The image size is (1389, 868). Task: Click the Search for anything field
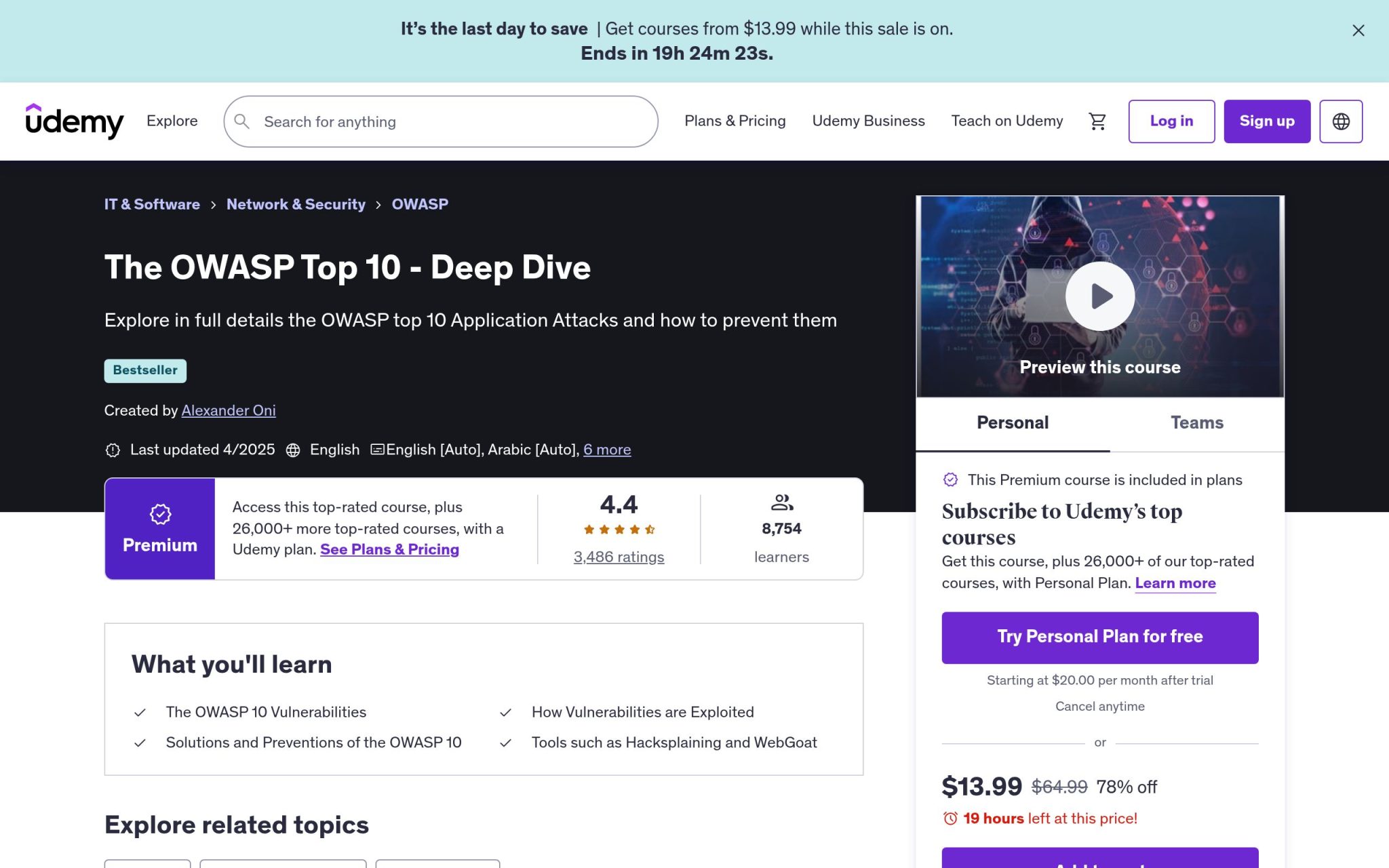pos(441,121)
